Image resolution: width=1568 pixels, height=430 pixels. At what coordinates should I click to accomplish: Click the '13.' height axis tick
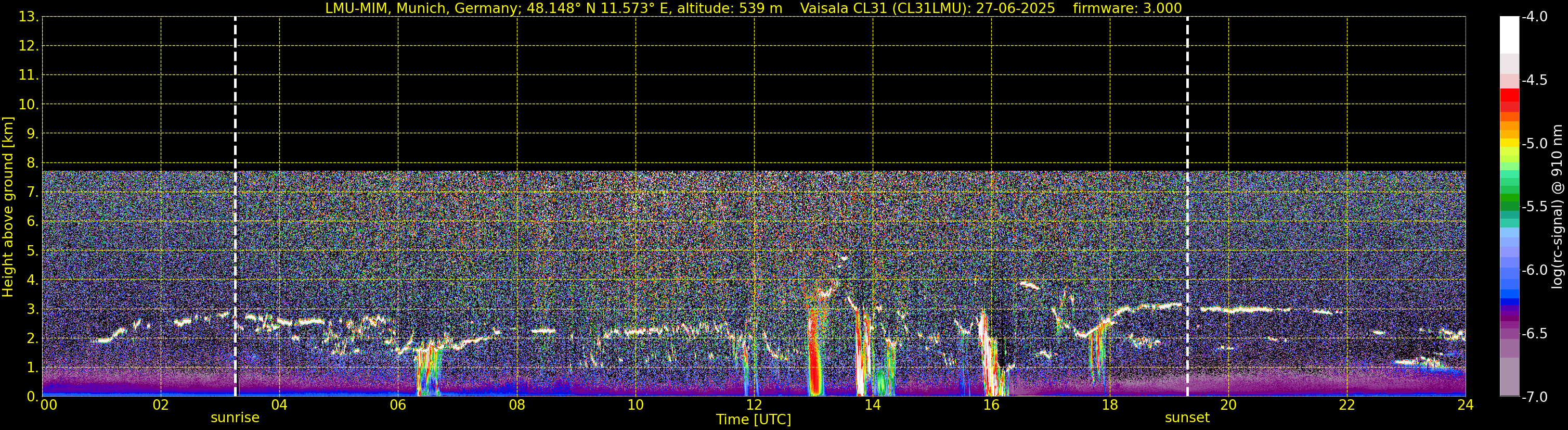tap(29, 17)
